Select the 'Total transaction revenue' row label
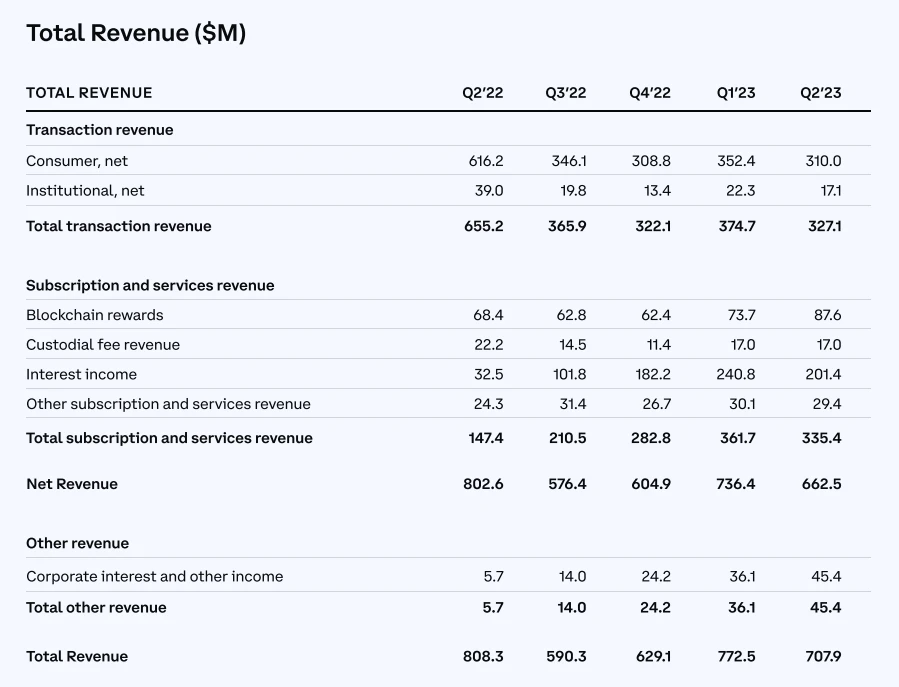Screen dimensions: 899x687 (118, 226)
